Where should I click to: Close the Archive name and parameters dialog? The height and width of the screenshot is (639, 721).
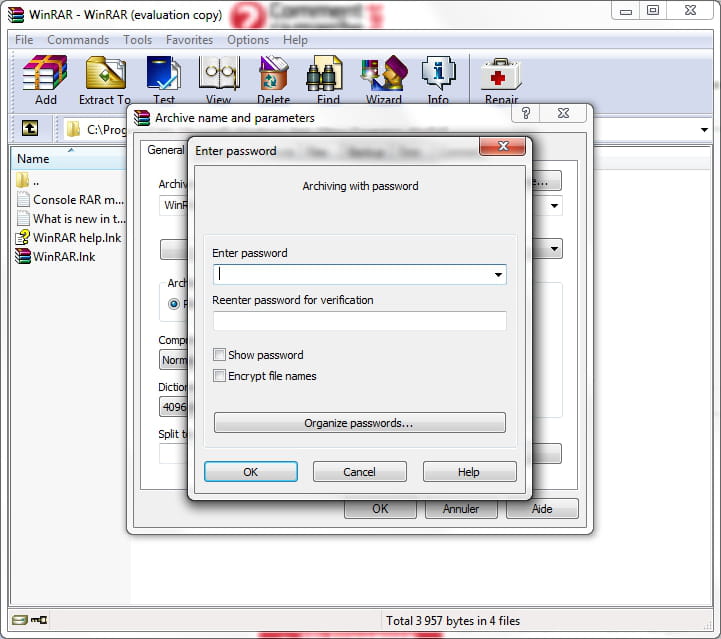[x=563, y=113]
